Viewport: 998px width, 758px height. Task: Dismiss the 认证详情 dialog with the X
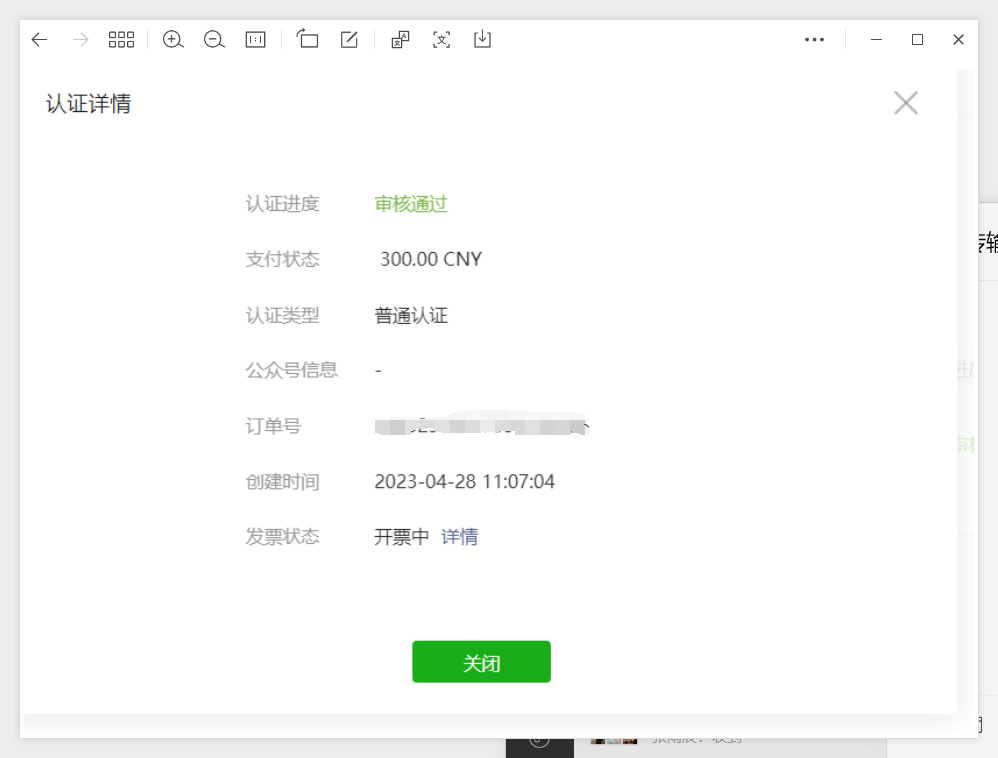pyautogui.click(x=906, y=102)
